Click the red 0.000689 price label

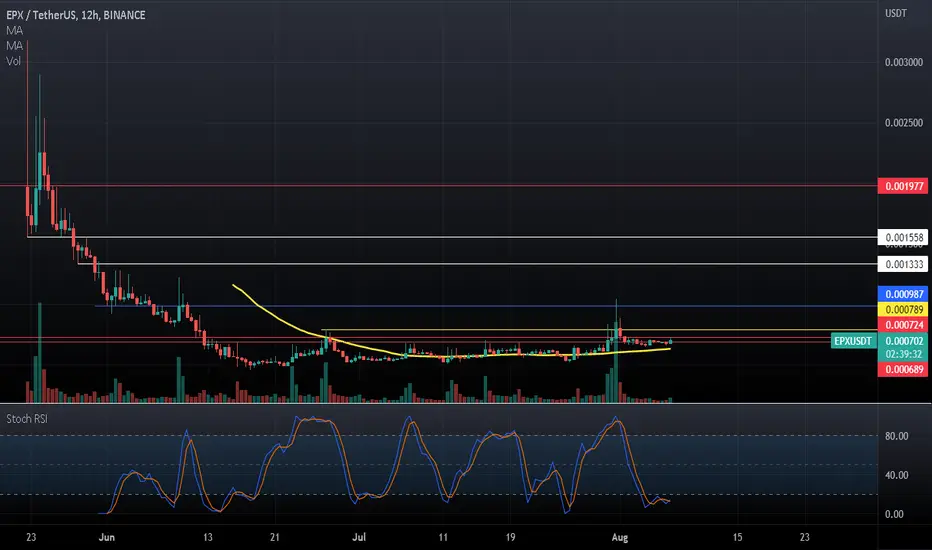click(902, 369)
